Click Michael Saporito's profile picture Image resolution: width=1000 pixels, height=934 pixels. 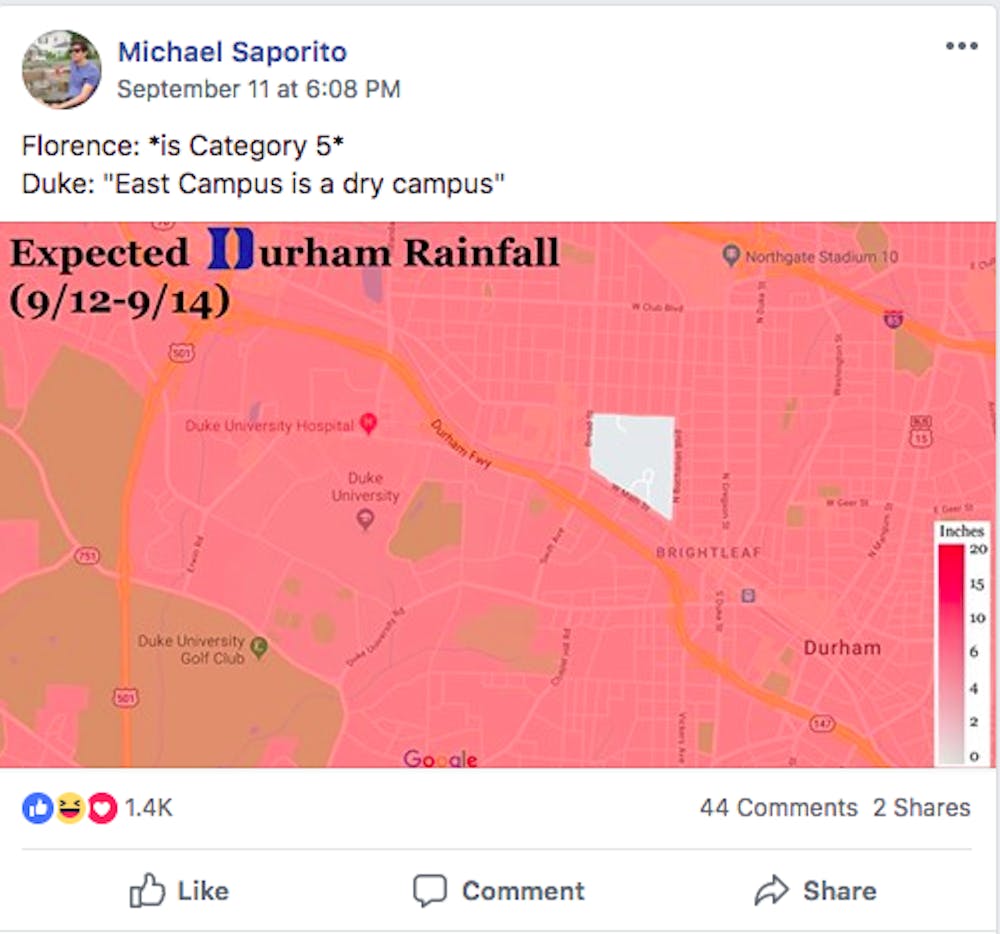click(62, 69)
